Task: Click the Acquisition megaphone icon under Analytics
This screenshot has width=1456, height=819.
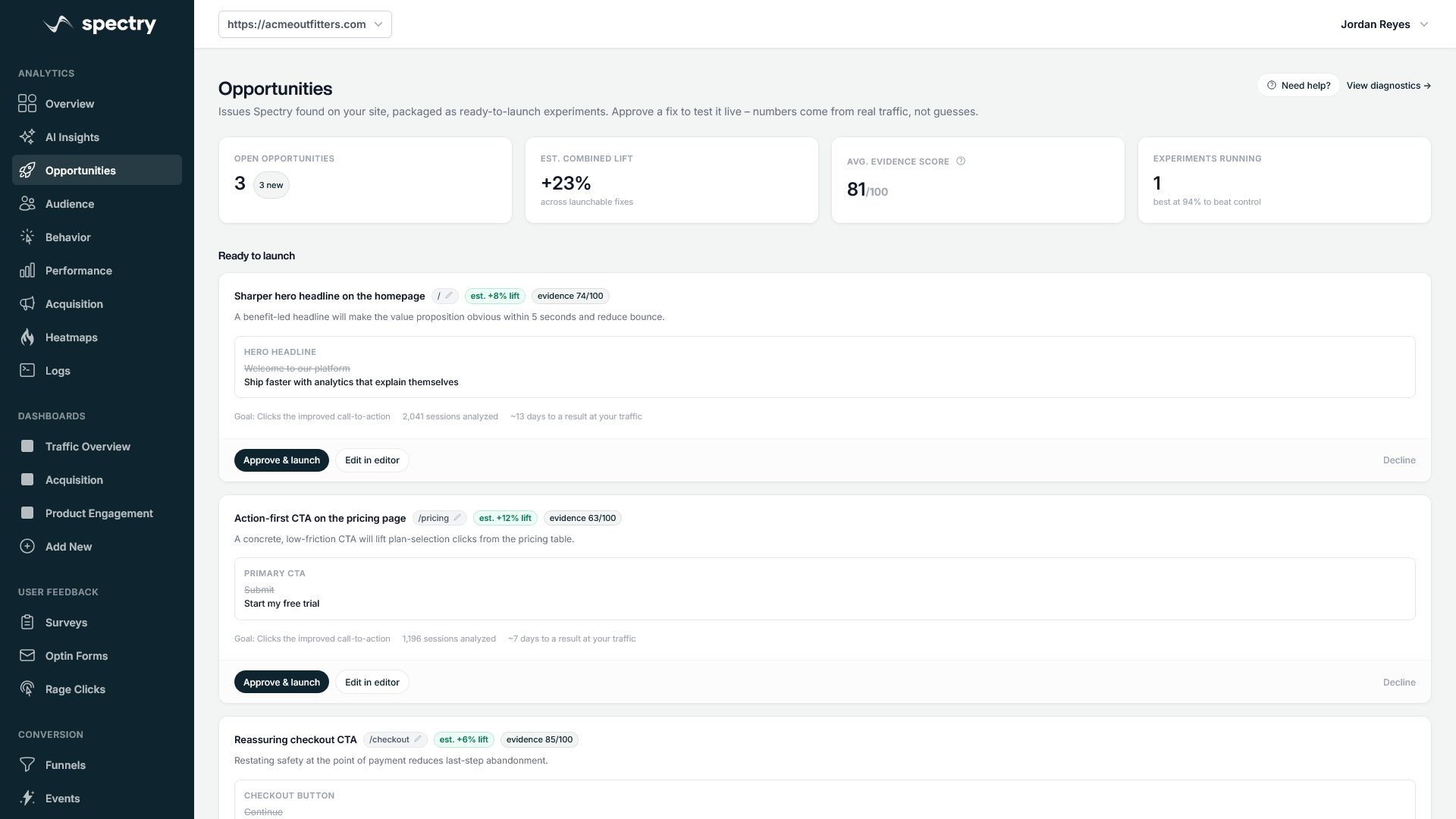Action: tap(27, 304)
